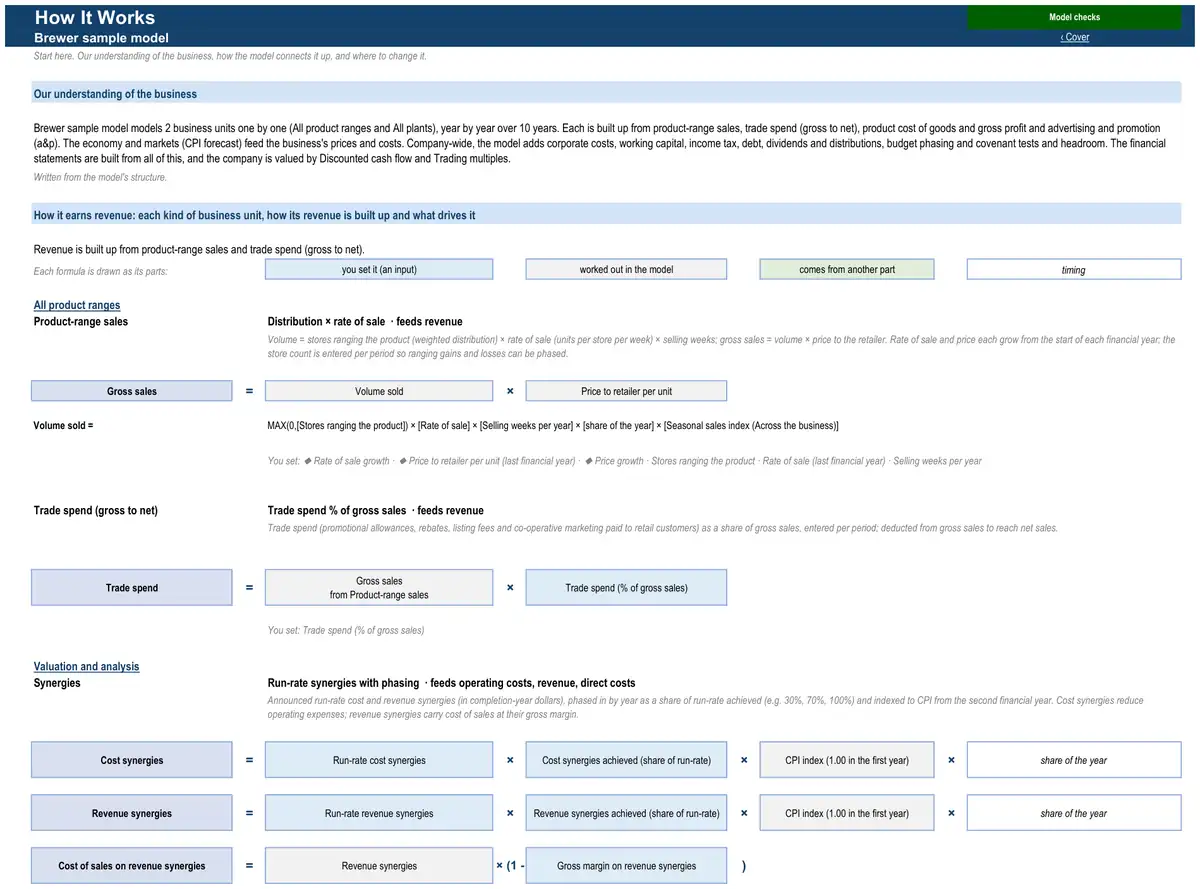Click the Model checks button

[x=1074, y=17]
